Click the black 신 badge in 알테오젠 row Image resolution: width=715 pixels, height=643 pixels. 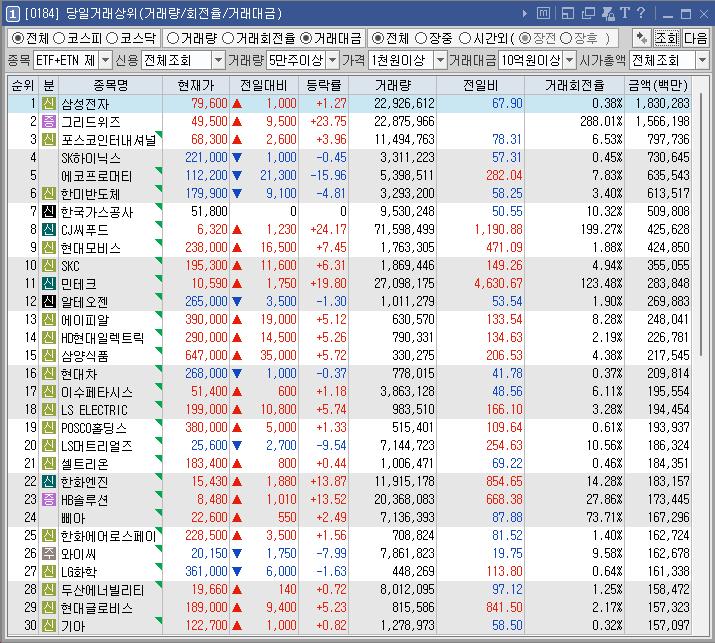coord(49,301)
